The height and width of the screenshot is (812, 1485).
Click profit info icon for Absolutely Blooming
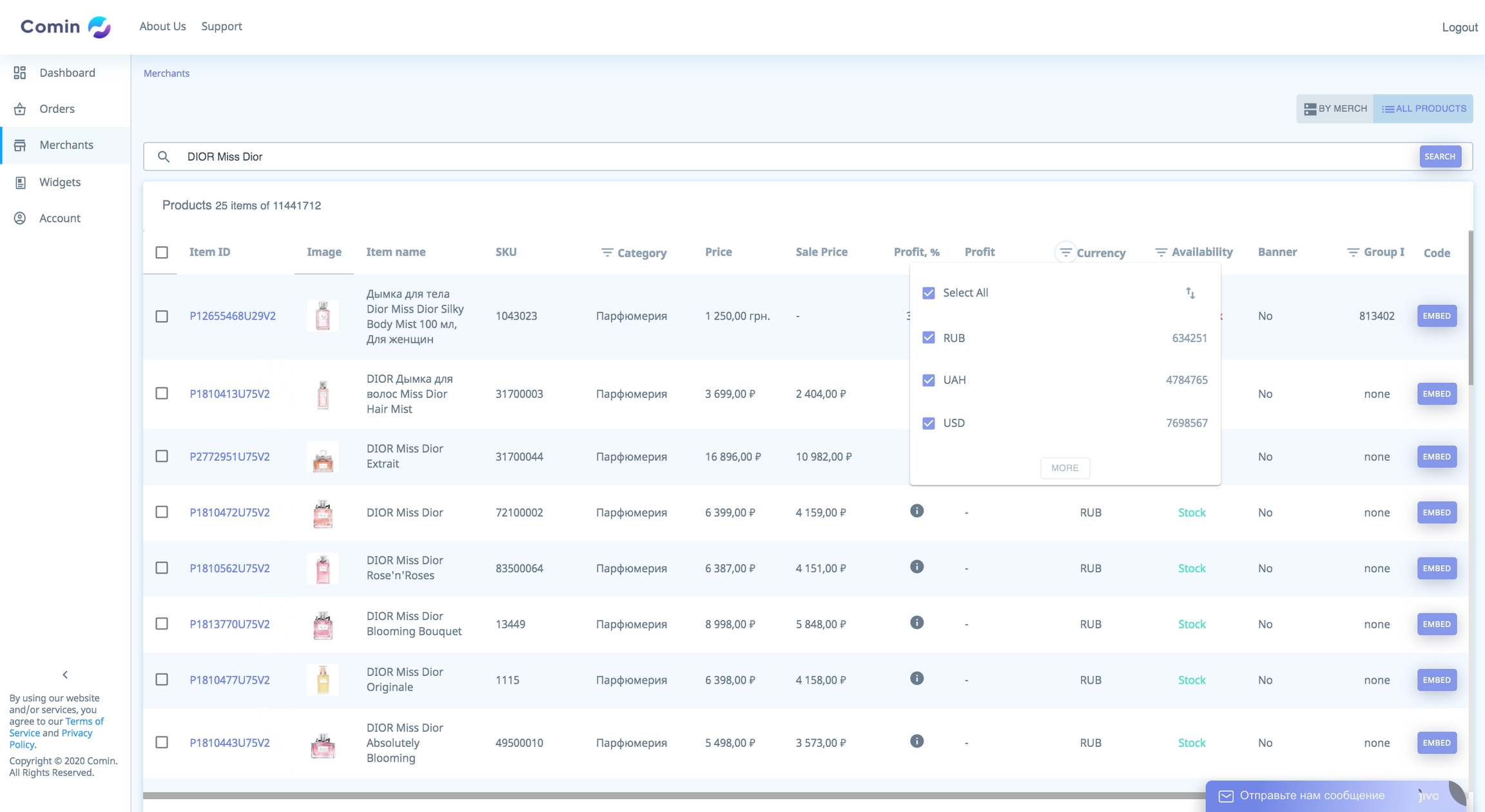917,742
